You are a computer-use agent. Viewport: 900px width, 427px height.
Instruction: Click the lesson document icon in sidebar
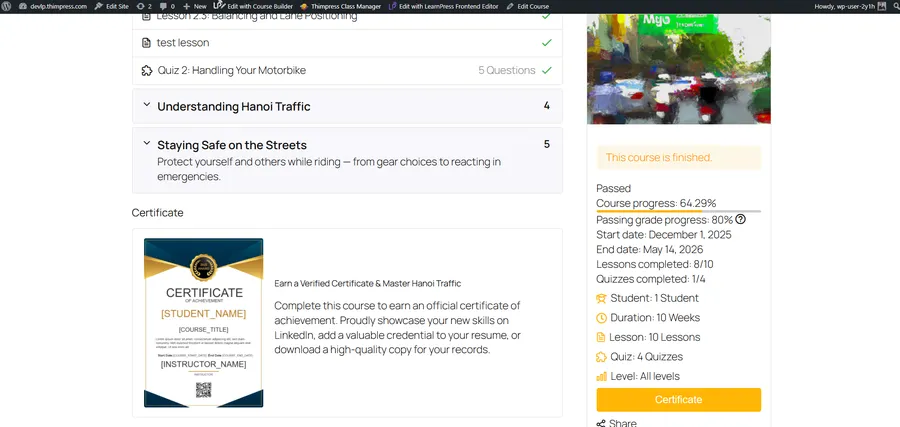coord(601,337)
